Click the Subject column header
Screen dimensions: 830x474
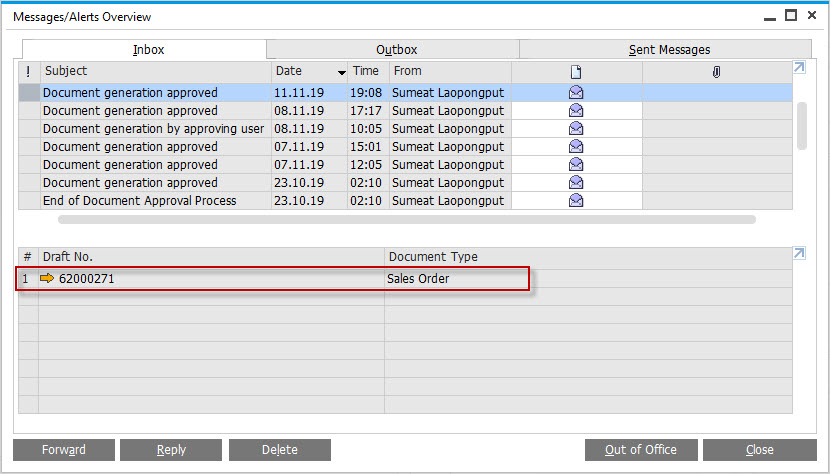point(156,71)
